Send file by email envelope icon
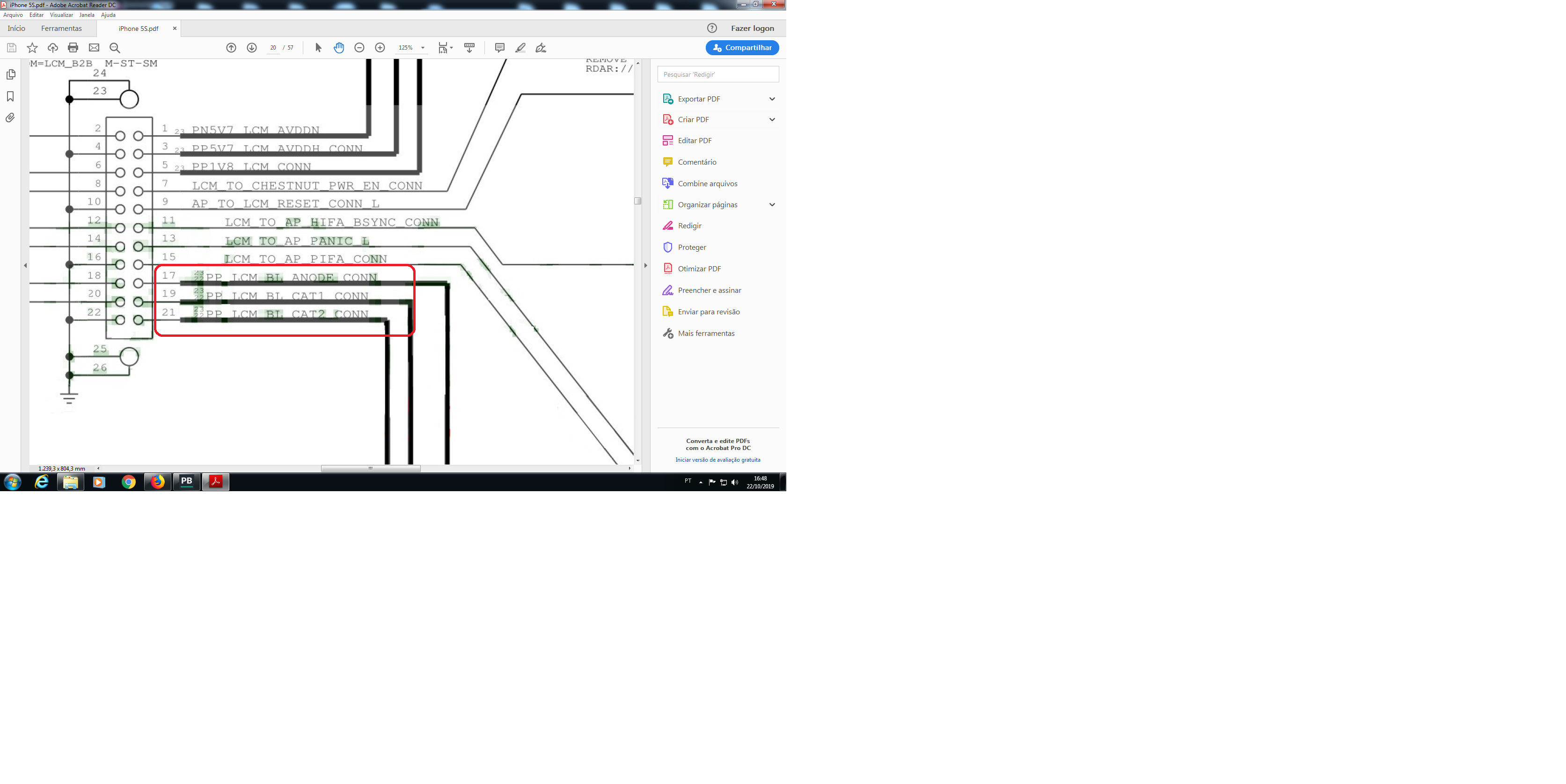 click(94, 47)
